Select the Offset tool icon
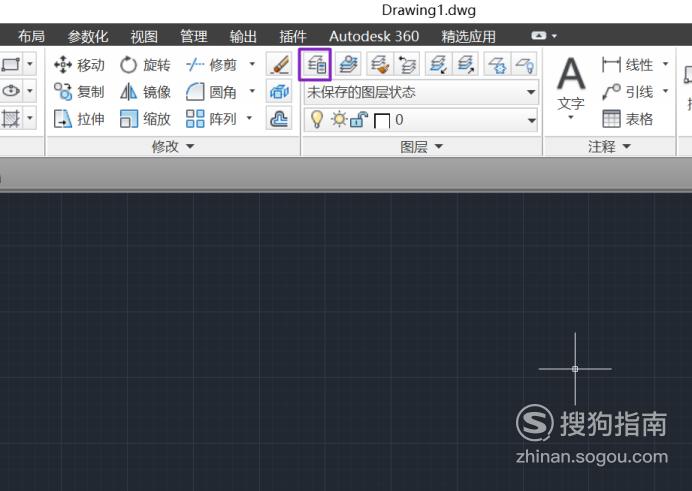692x491 pixels. pyautogui.click(x=279, y=119)
